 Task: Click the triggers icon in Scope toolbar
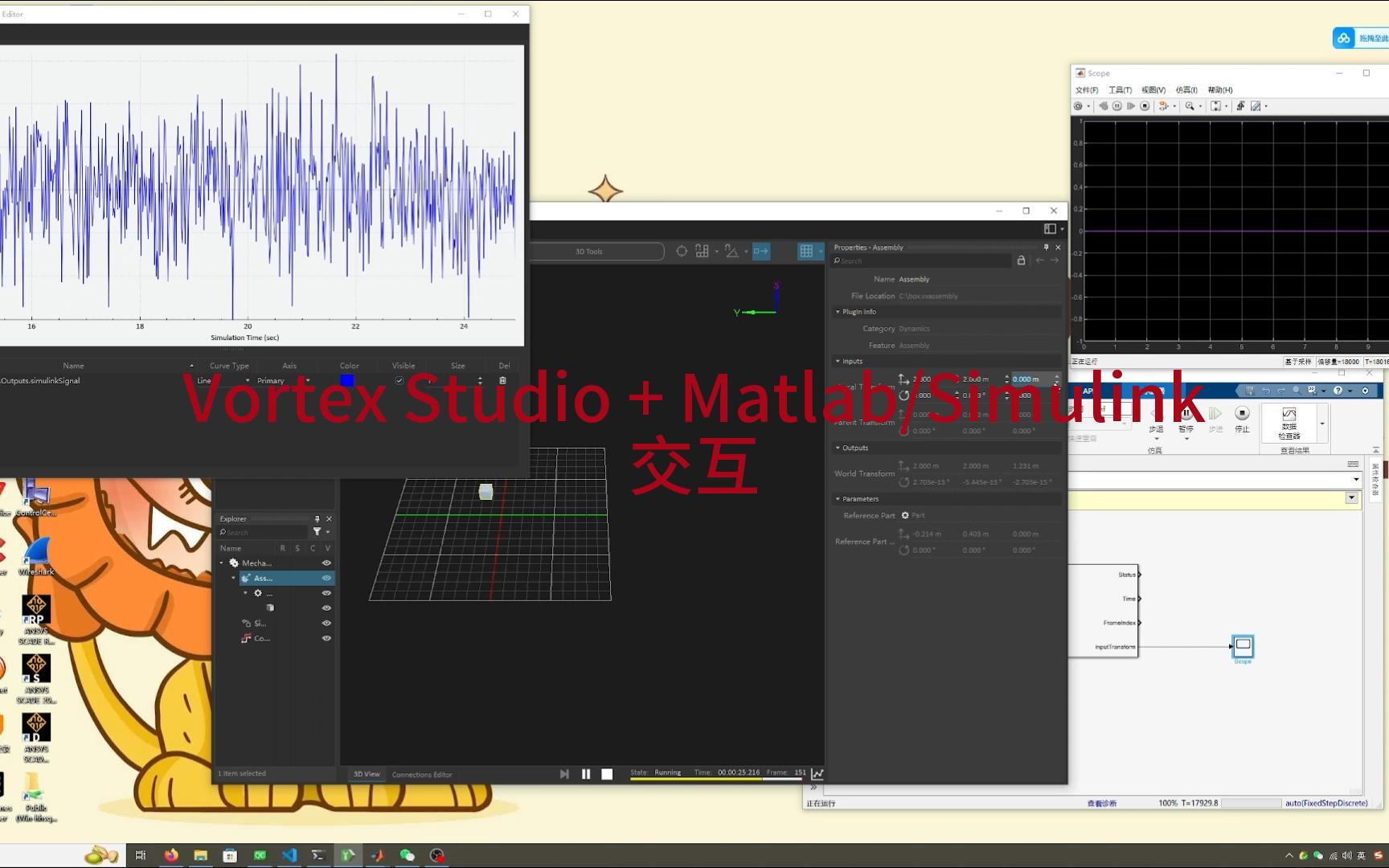pos(1241,106)
